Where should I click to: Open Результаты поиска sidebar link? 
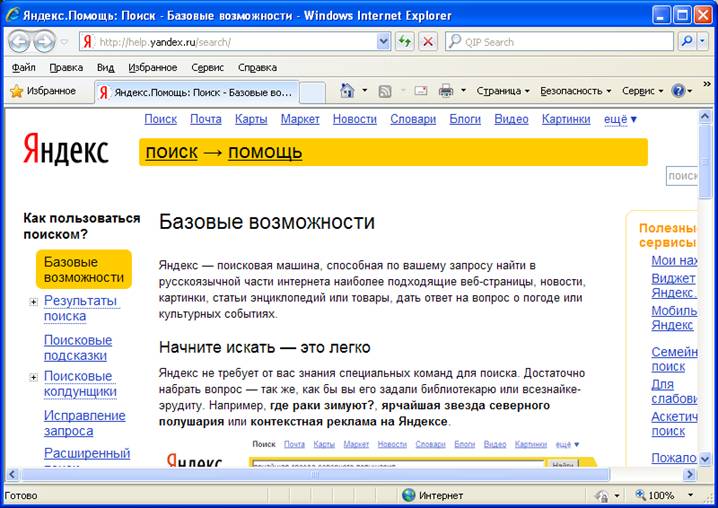[81, 308]
